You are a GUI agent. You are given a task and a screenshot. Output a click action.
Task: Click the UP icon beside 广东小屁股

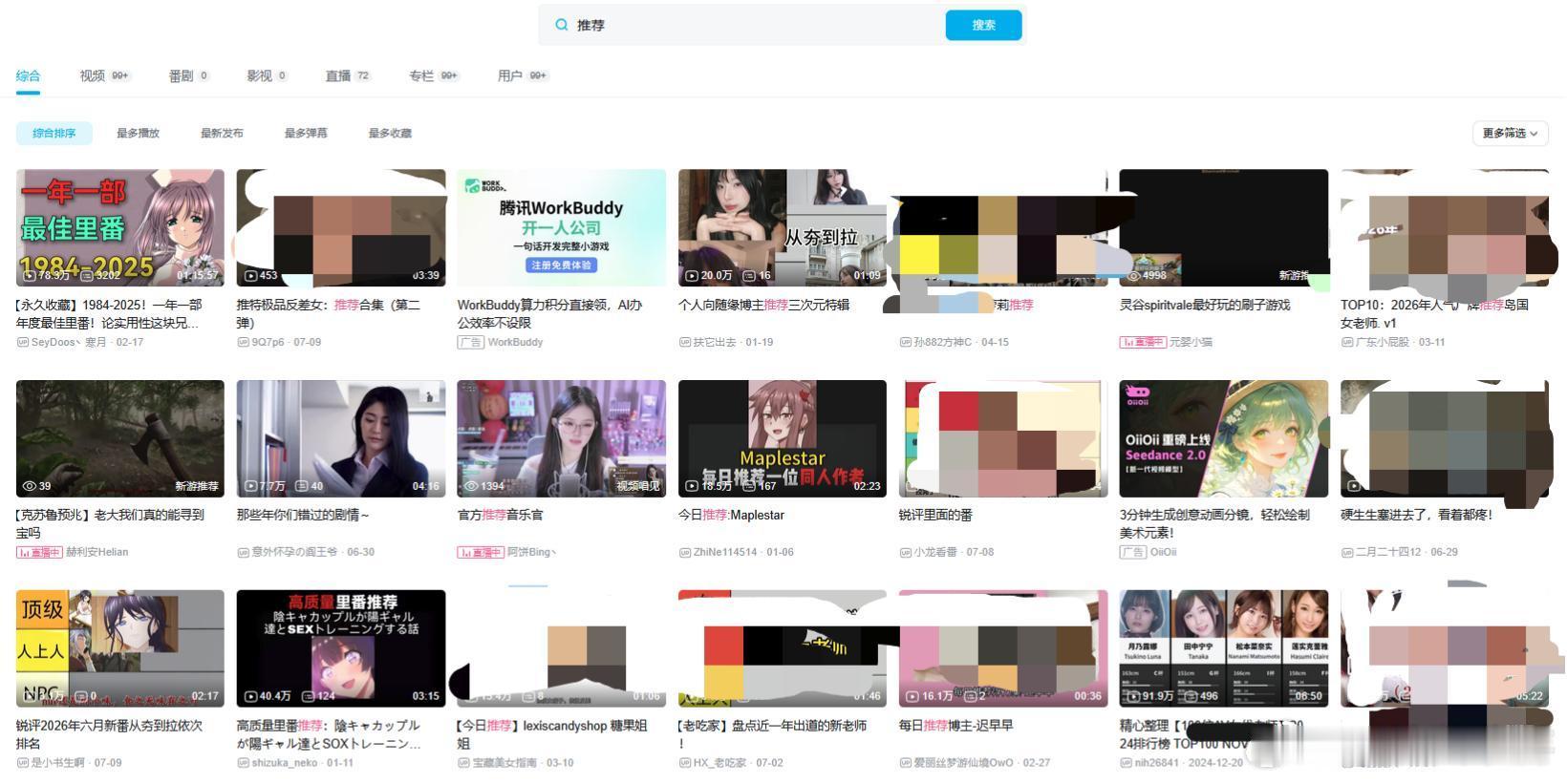pos(1347,342)
